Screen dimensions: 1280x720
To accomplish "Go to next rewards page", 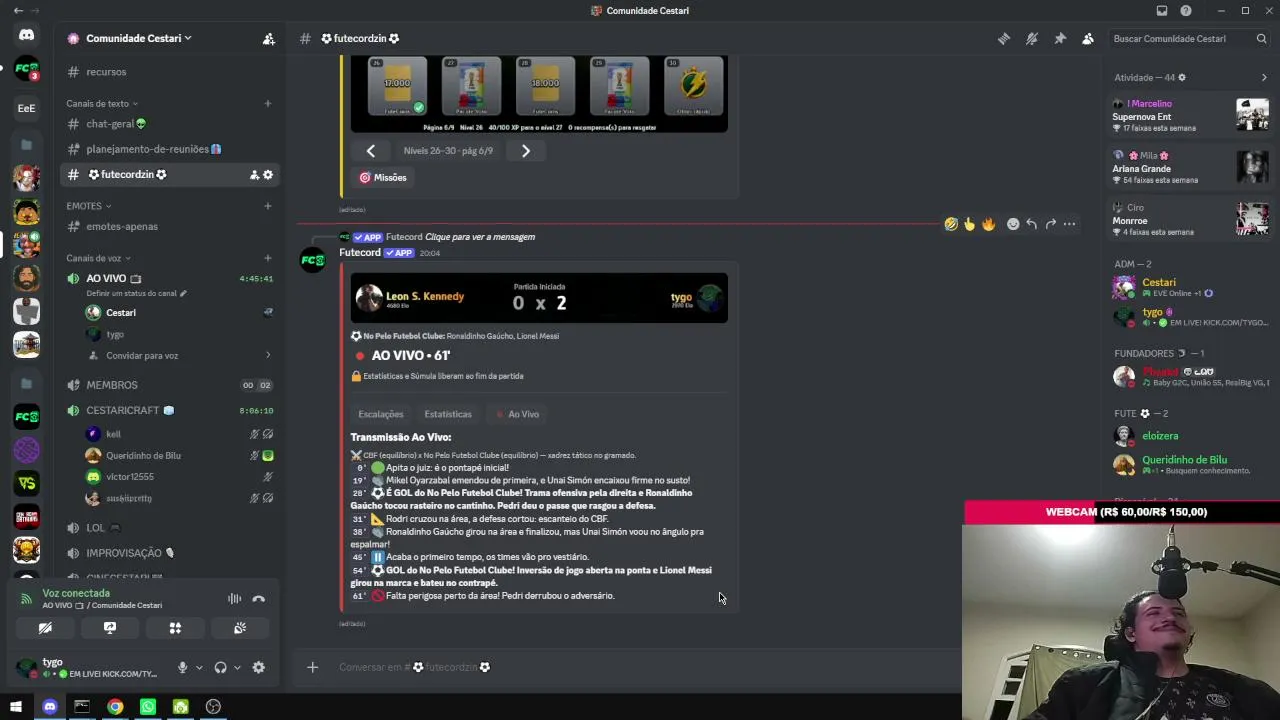I will point(526,151).
